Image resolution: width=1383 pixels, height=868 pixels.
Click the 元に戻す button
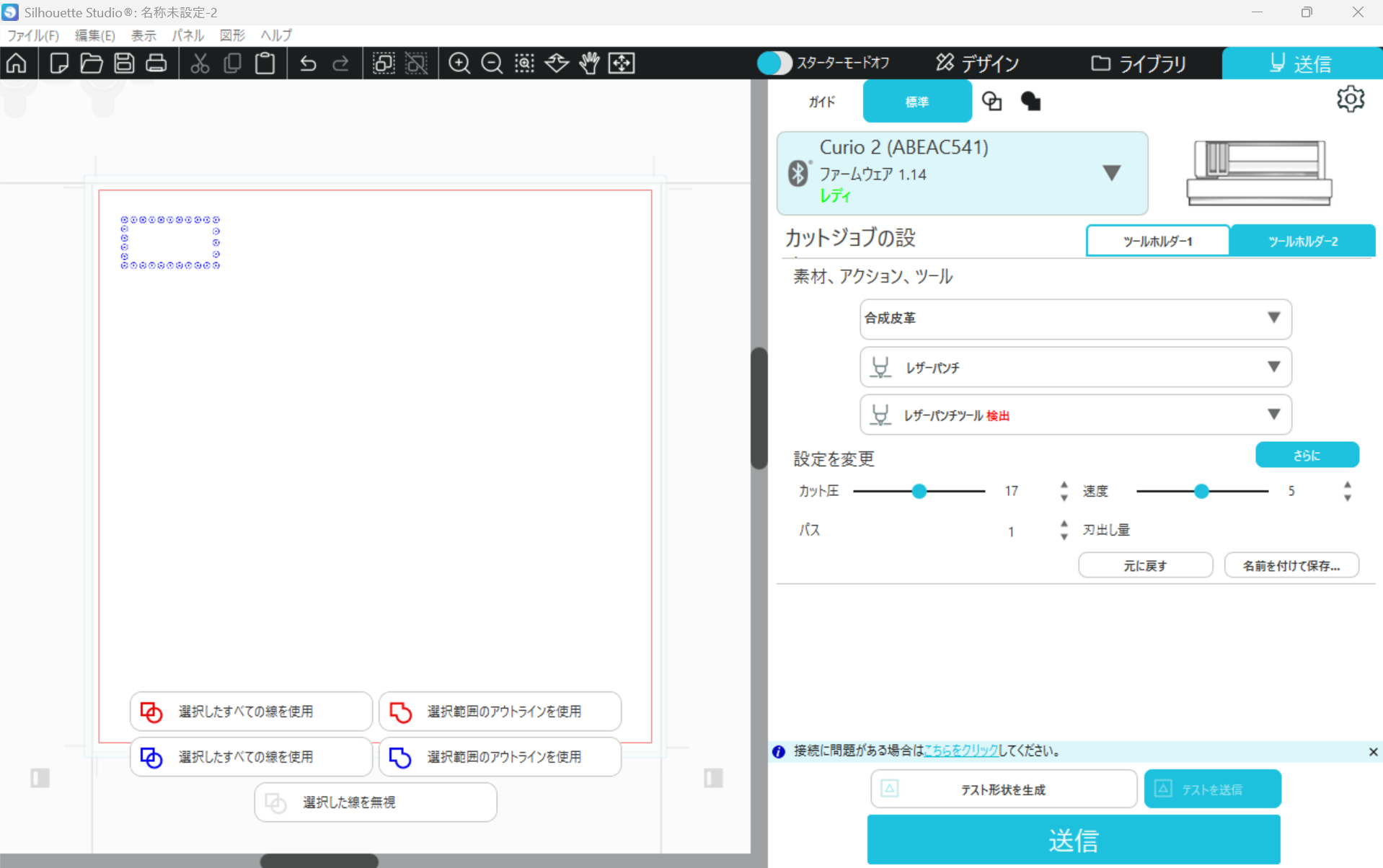1145,565
